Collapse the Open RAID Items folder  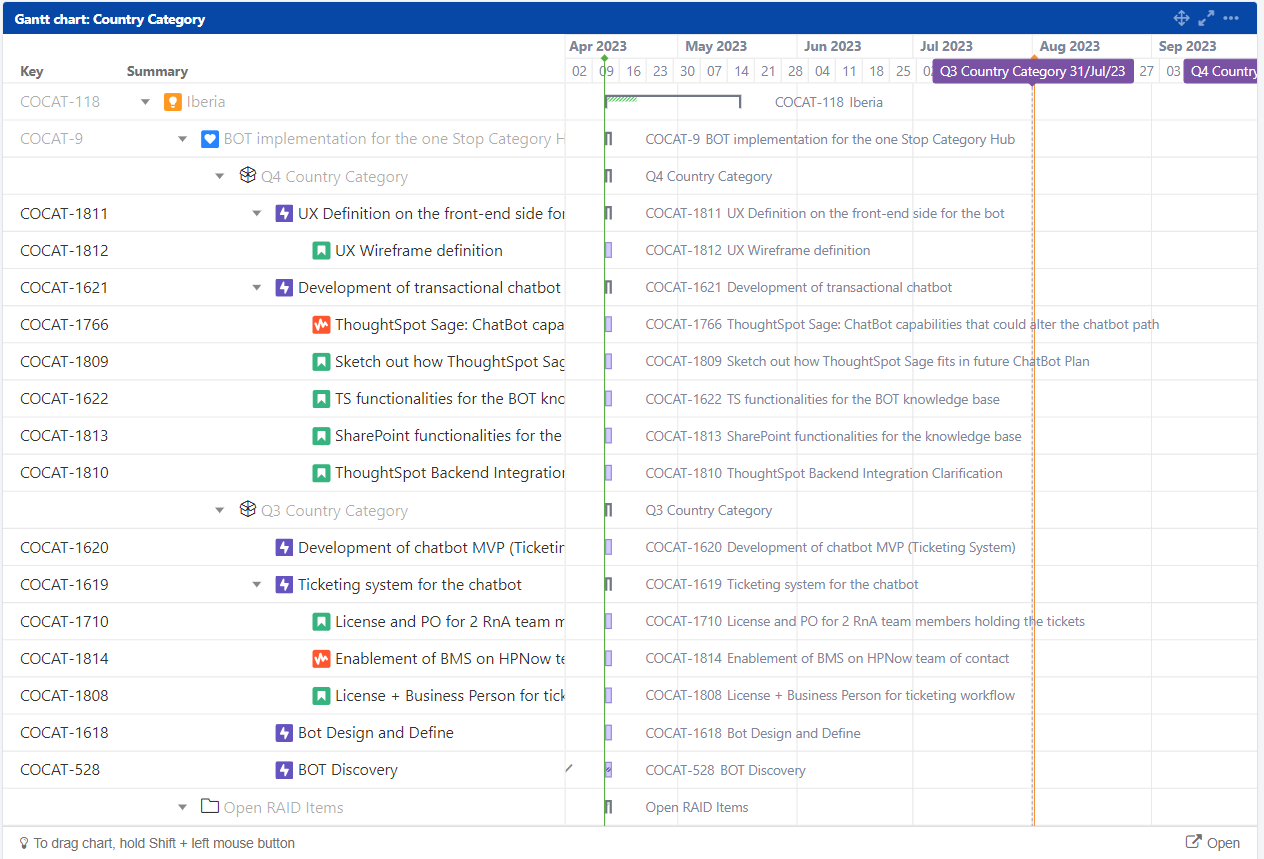coord(182,808)
